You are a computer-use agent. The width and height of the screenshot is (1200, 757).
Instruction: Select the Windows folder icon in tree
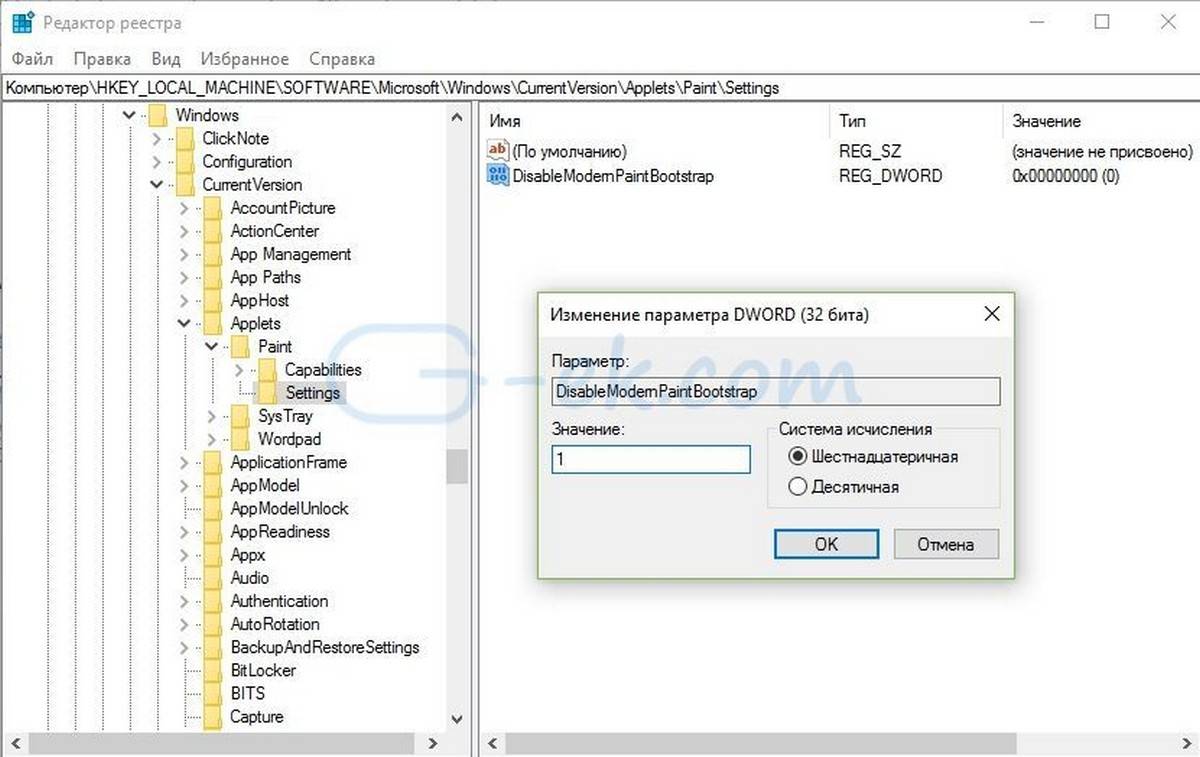click(157, 115)
